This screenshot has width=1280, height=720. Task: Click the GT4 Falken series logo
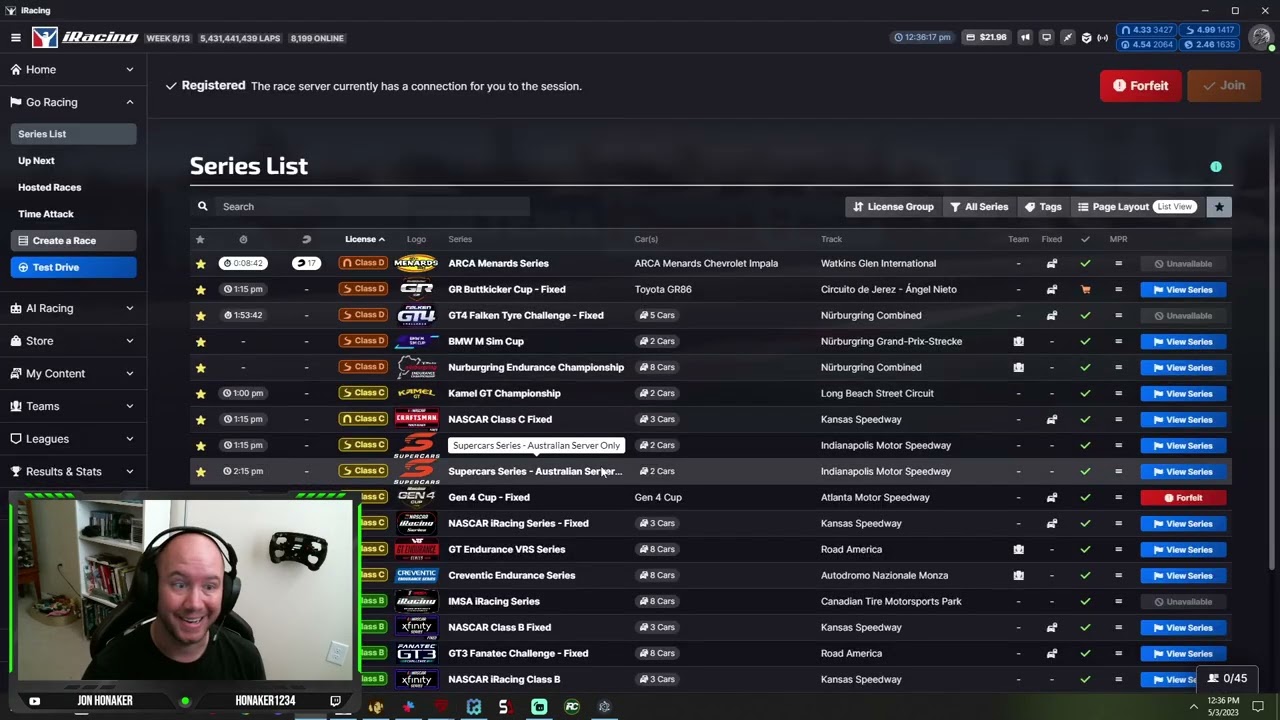[416, 316]
